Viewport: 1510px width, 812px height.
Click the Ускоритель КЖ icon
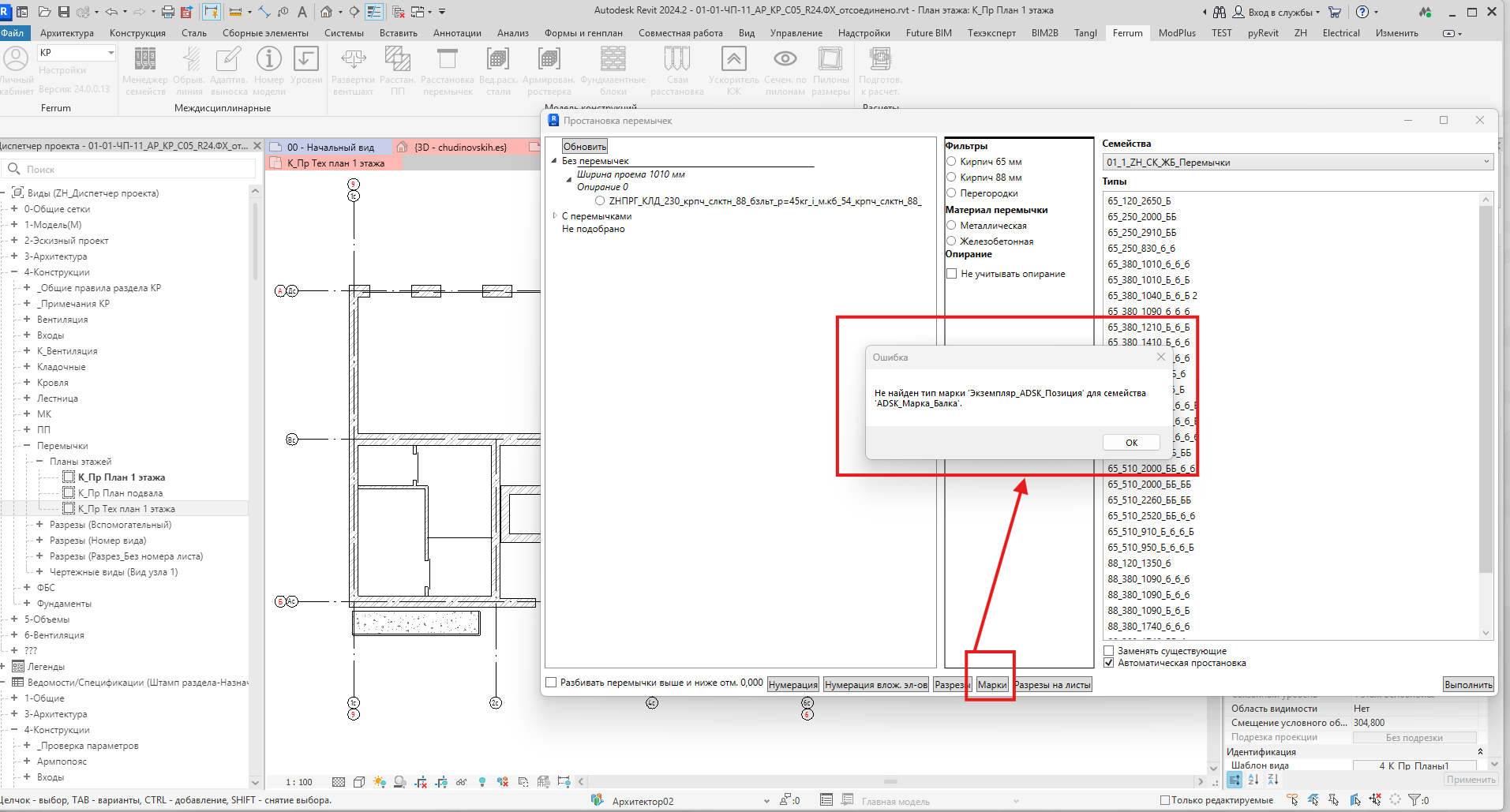coord(733,59)
